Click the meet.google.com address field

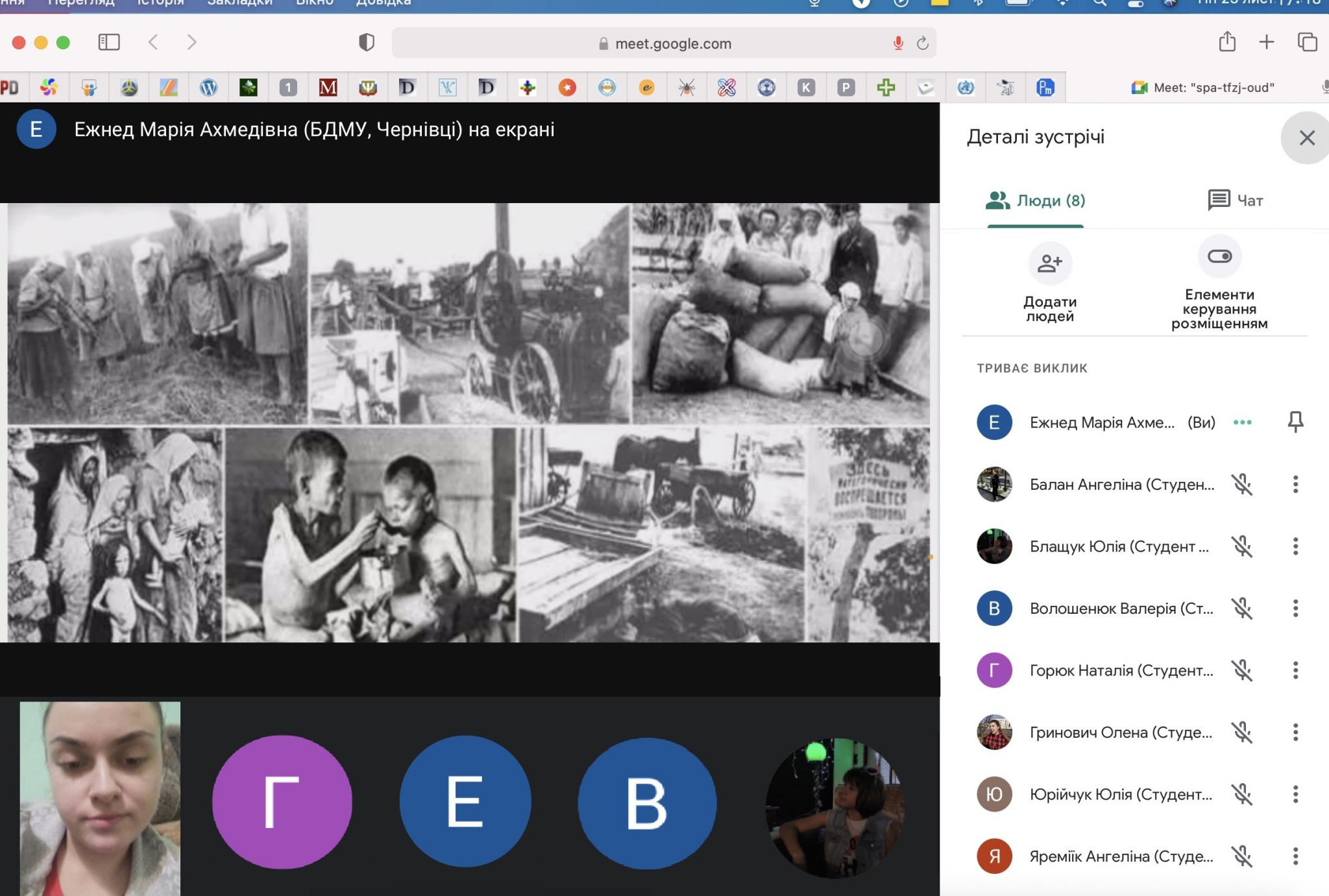pos(672,43)
